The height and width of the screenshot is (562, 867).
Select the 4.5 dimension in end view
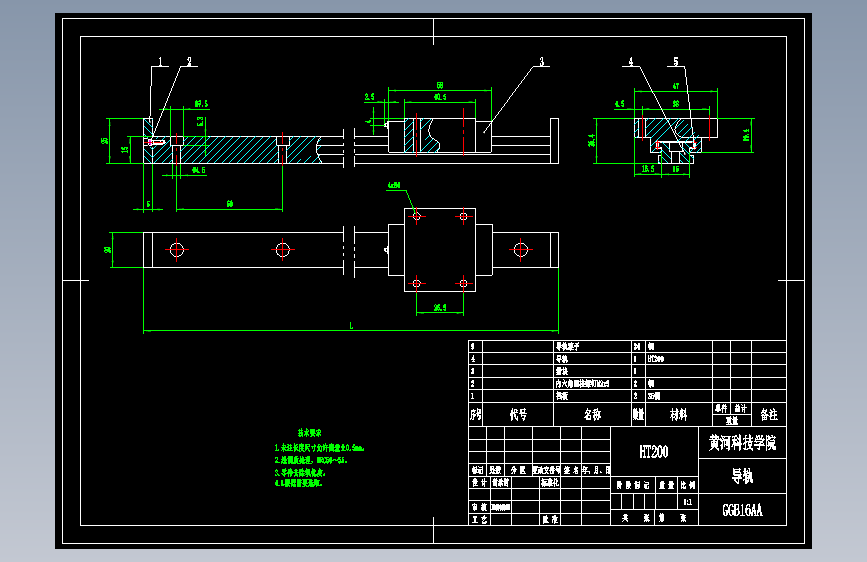620,103
